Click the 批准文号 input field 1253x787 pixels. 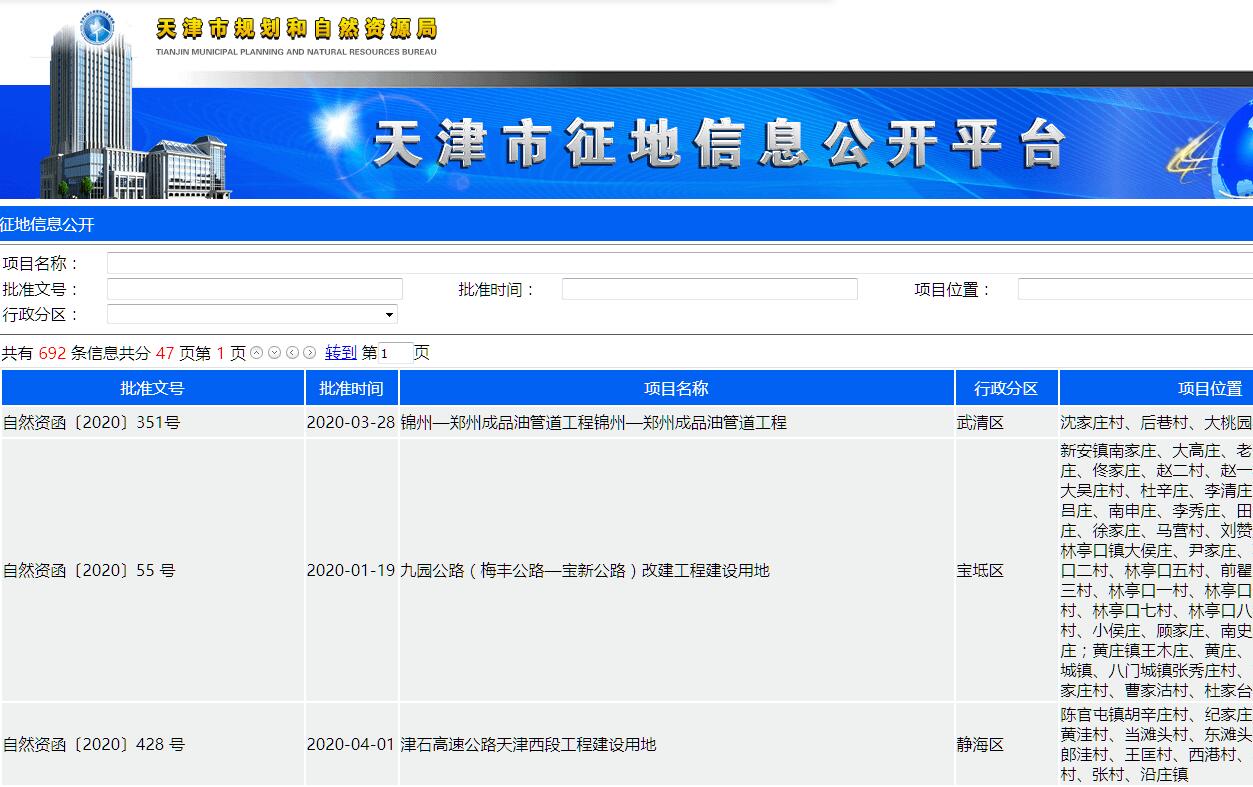tap(254, 290)
